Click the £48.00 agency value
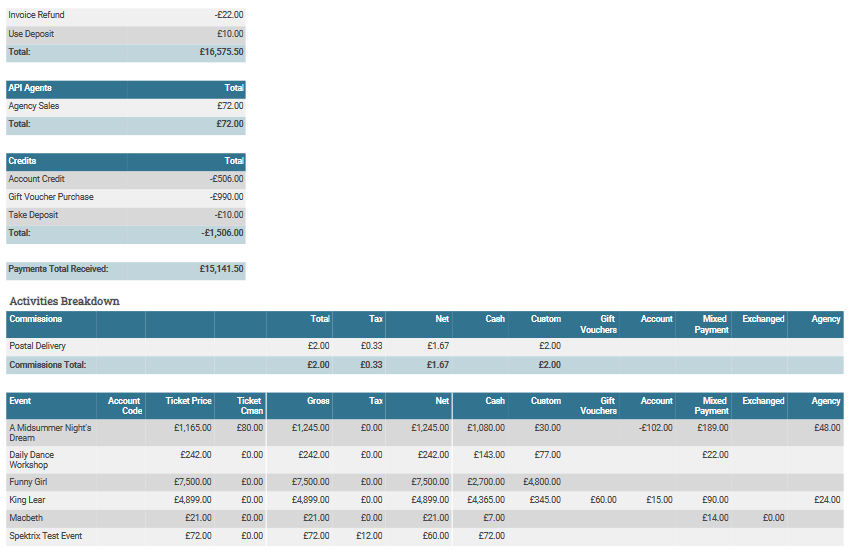This screenshot has height=556, width=868. pos(827,428)
